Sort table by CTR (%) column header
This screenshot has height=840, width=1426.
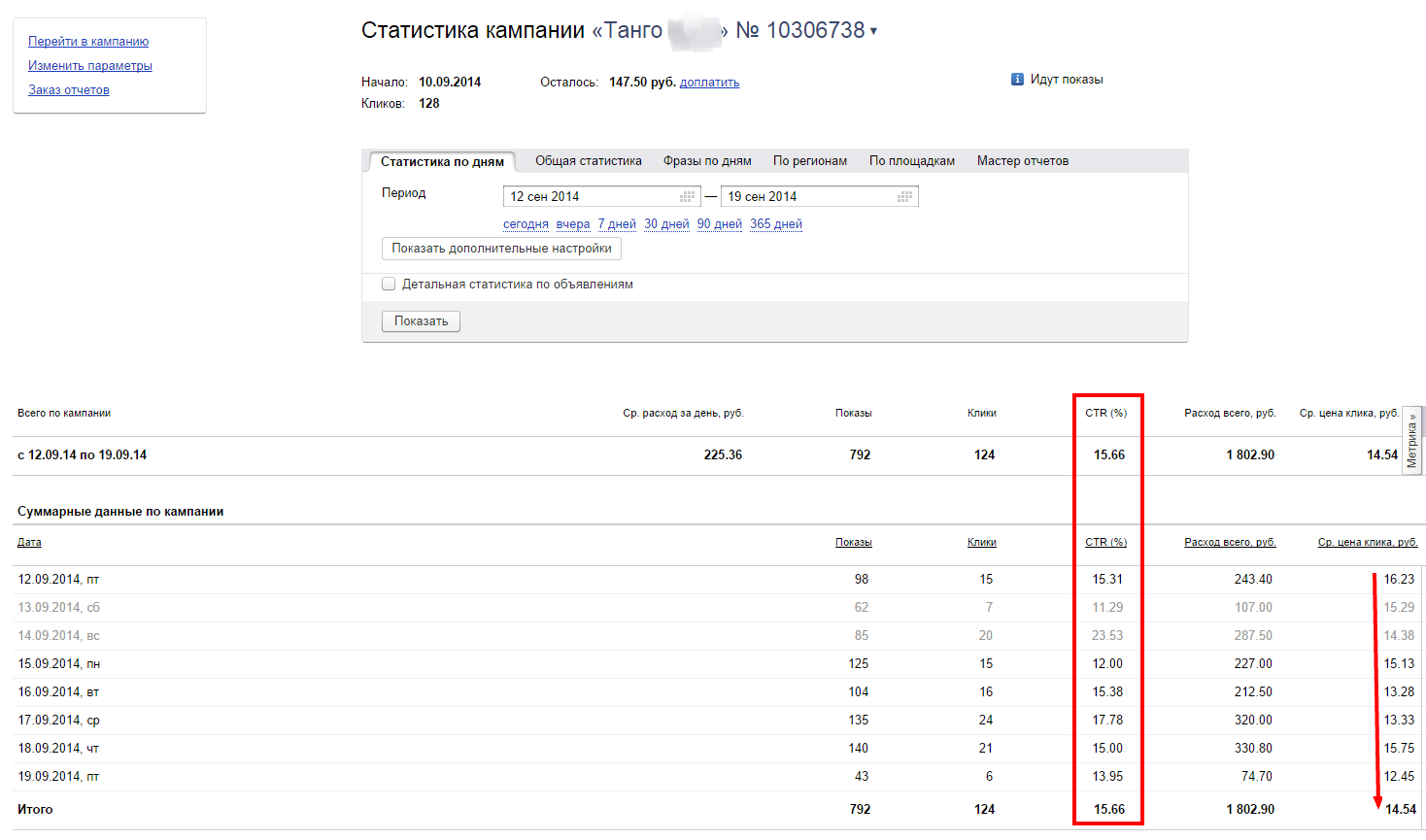tap(1105, 543)
